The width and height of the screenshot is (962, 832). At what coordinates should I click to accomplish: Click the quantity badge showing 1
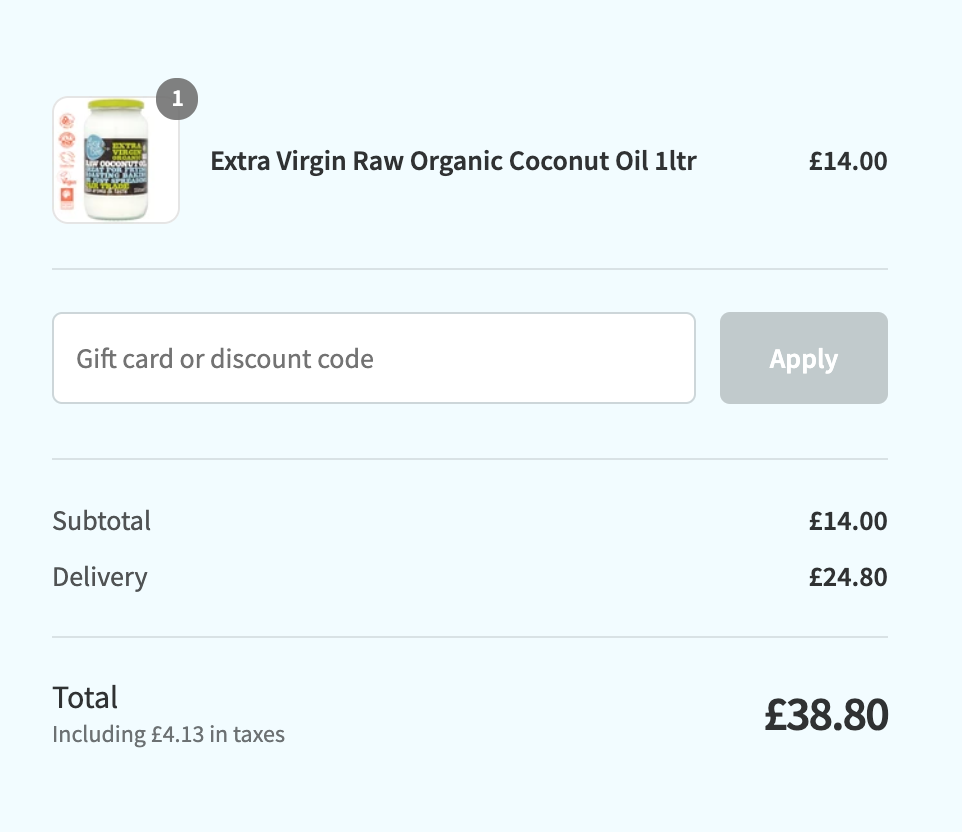[x=177, y=99]
